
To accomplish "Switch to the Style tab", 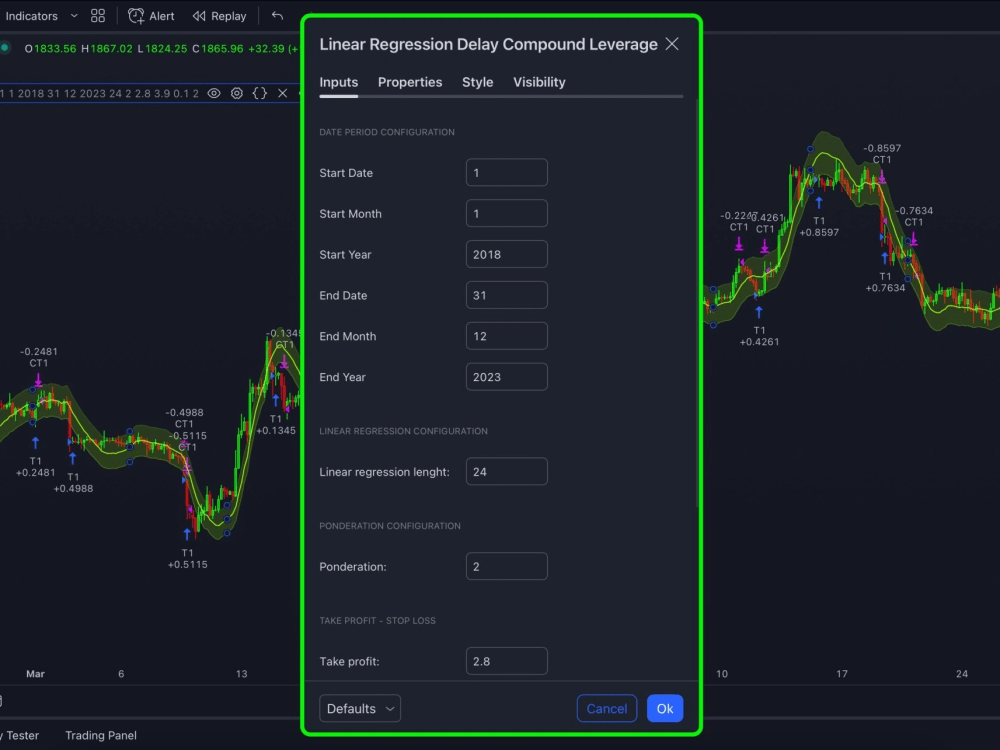I will (477, 82).
